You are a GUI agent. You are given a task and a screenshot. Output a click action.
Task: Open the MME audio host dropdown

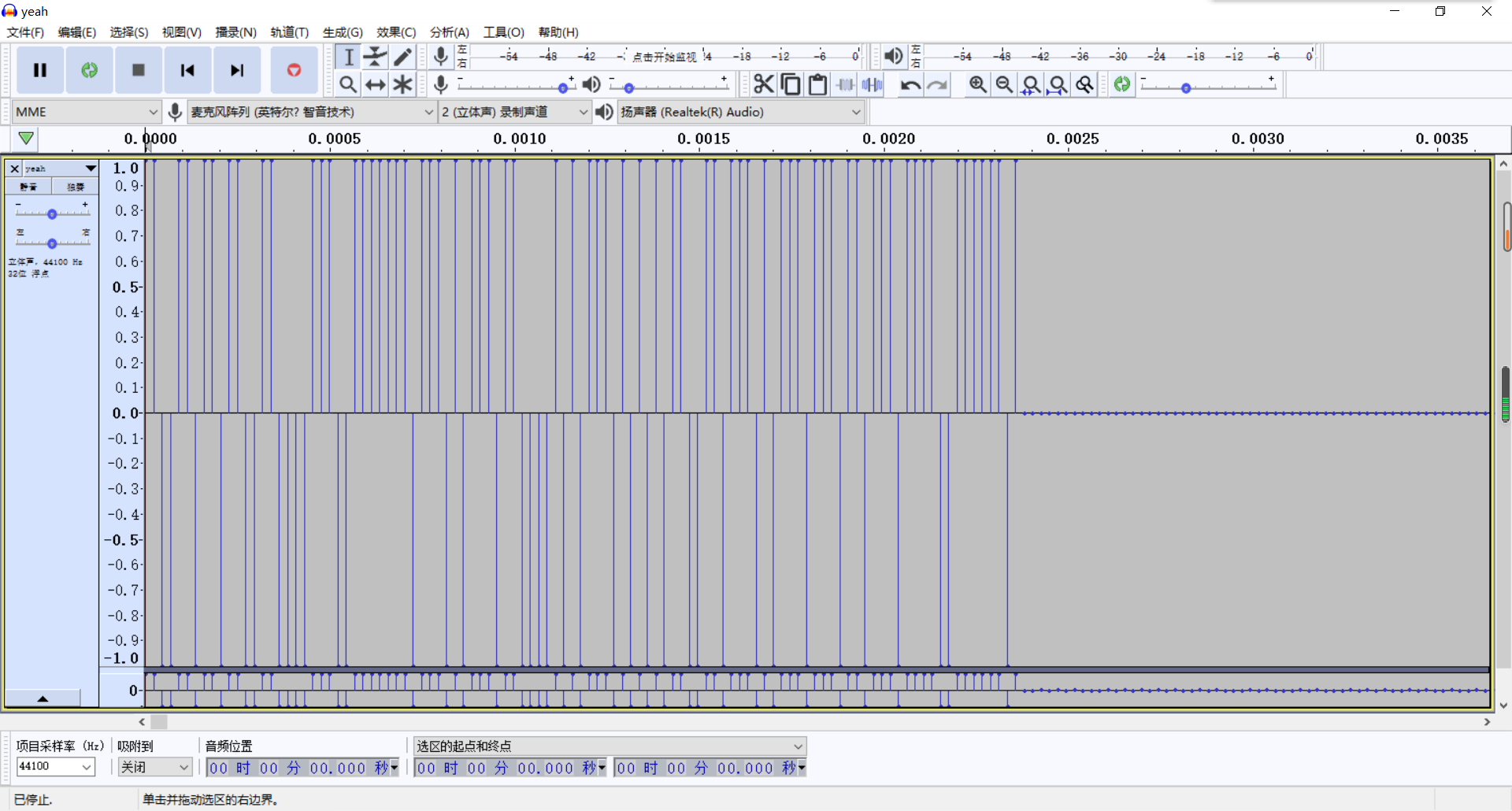(x=87, y=112)
